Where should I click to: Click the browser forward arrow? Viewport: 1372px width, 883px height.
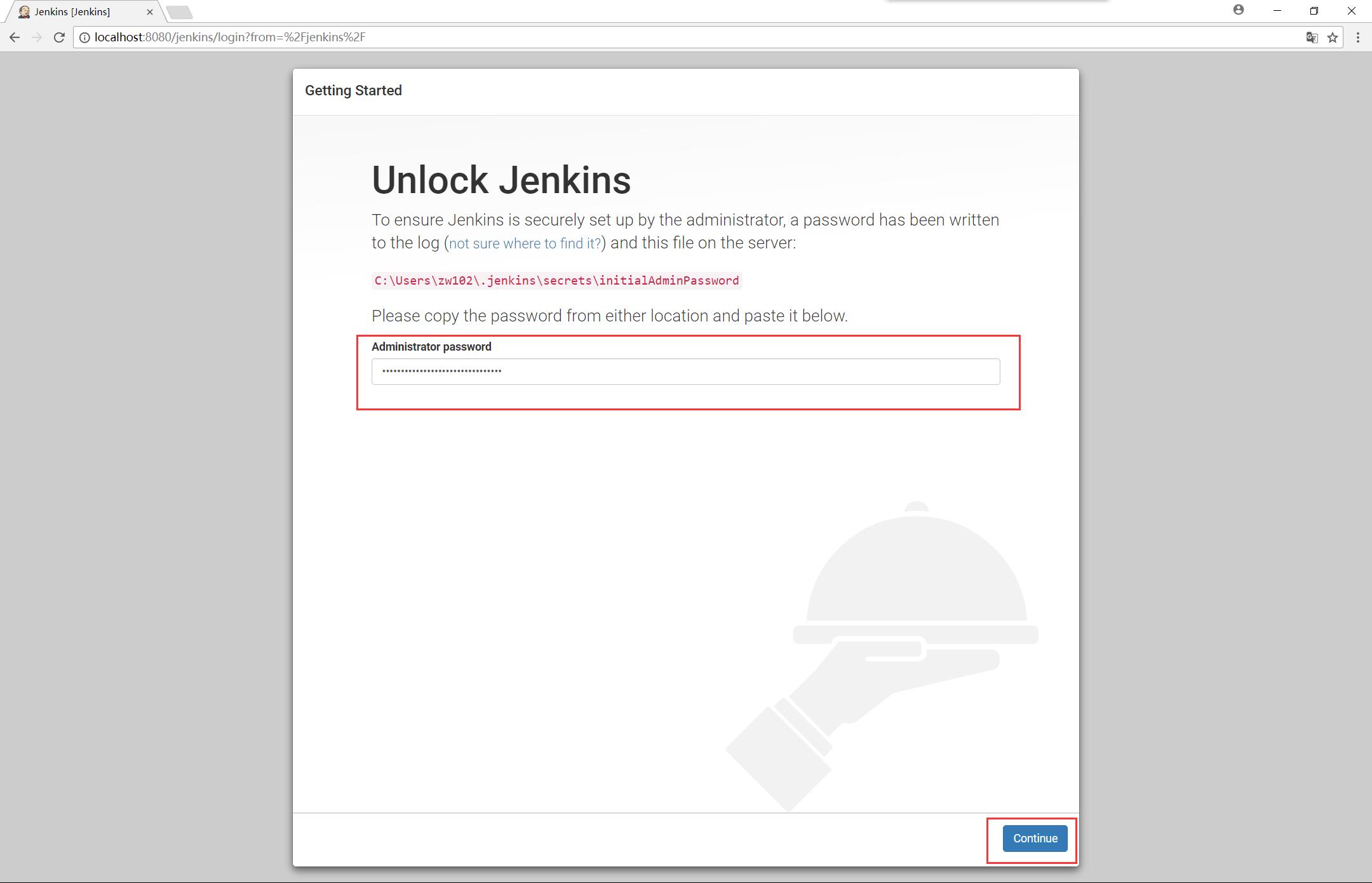[x=37, y=37]
